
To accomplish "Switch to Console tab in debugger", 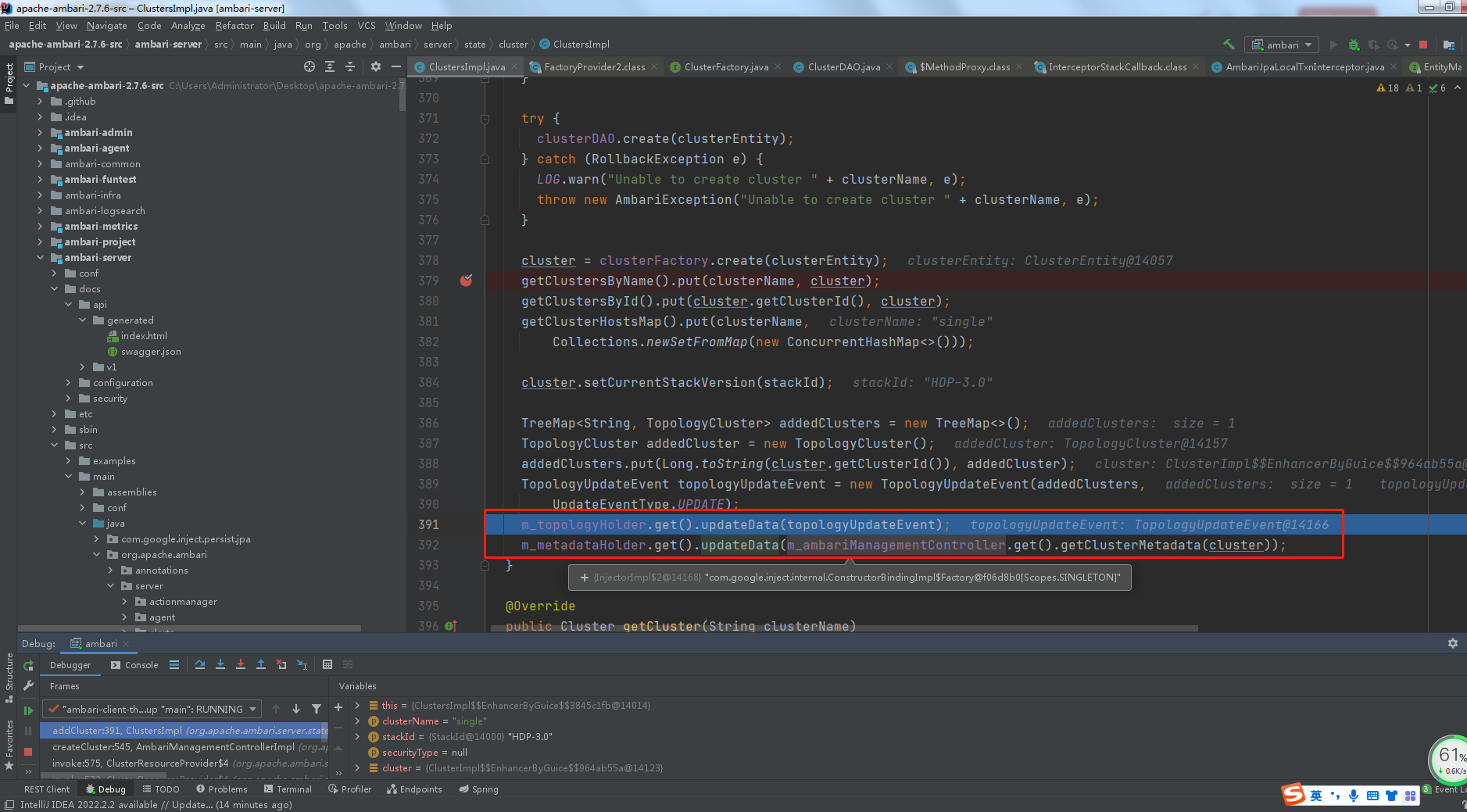I will (134, 665).
